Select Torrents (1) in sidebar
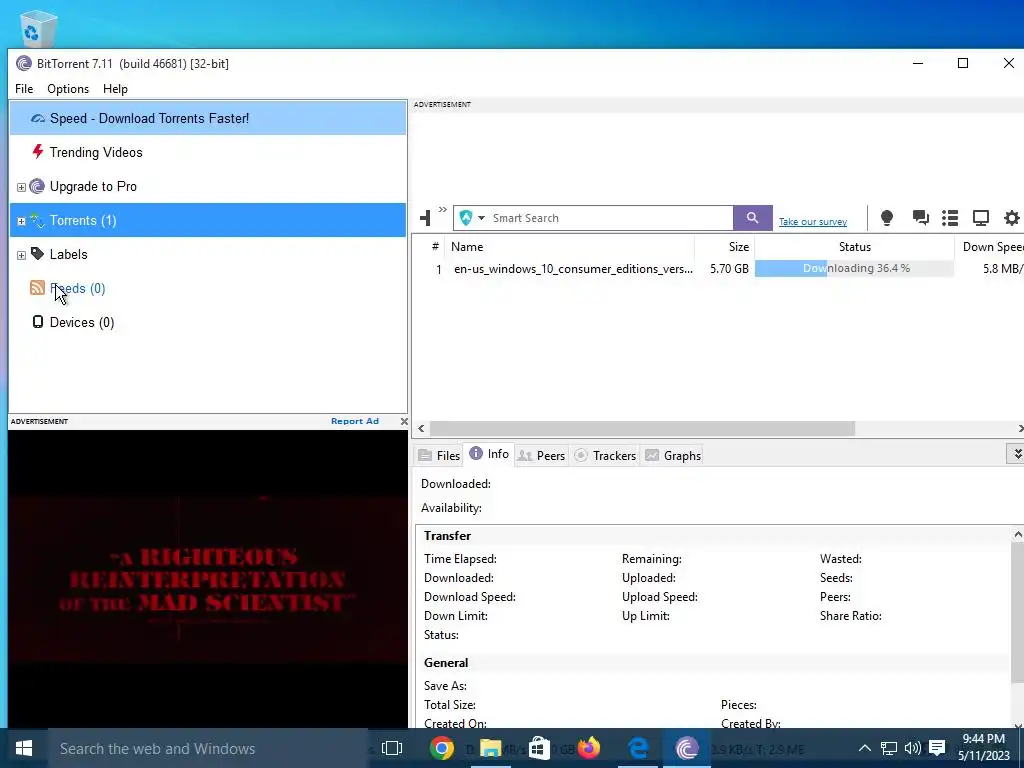This screenshot has height=768, width=1024. 208,220
